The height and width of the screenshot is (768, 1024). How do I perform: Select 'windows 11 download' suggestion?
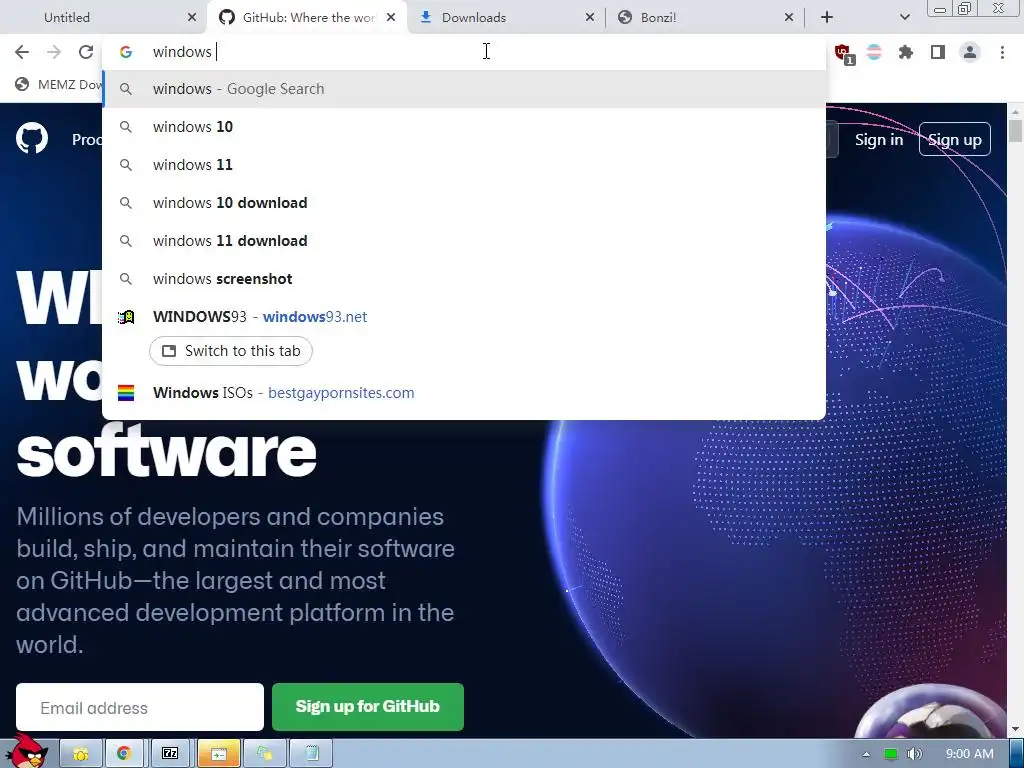pos(464,240)
